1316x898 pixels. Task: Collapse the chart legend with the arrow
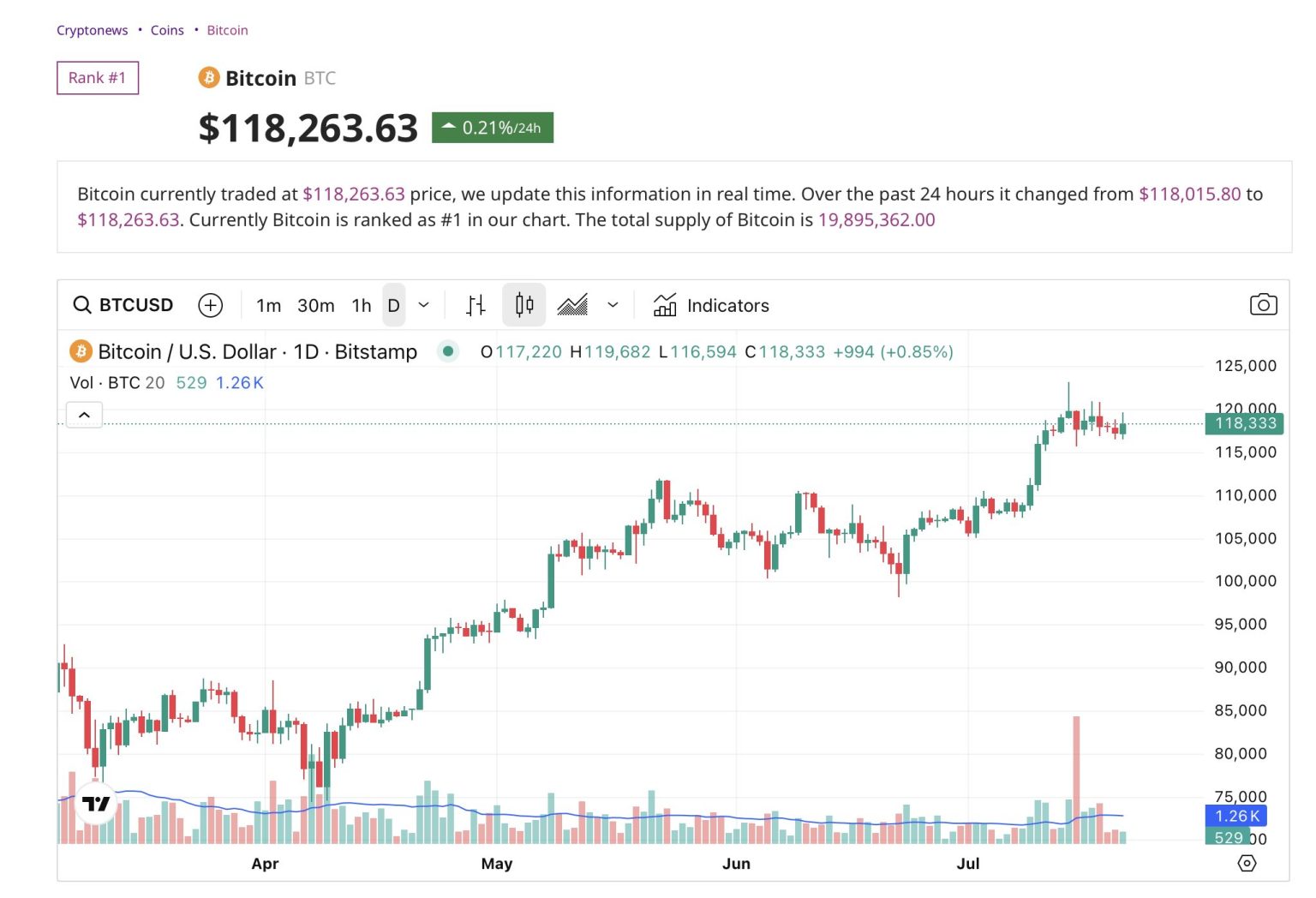pos(83,414)
